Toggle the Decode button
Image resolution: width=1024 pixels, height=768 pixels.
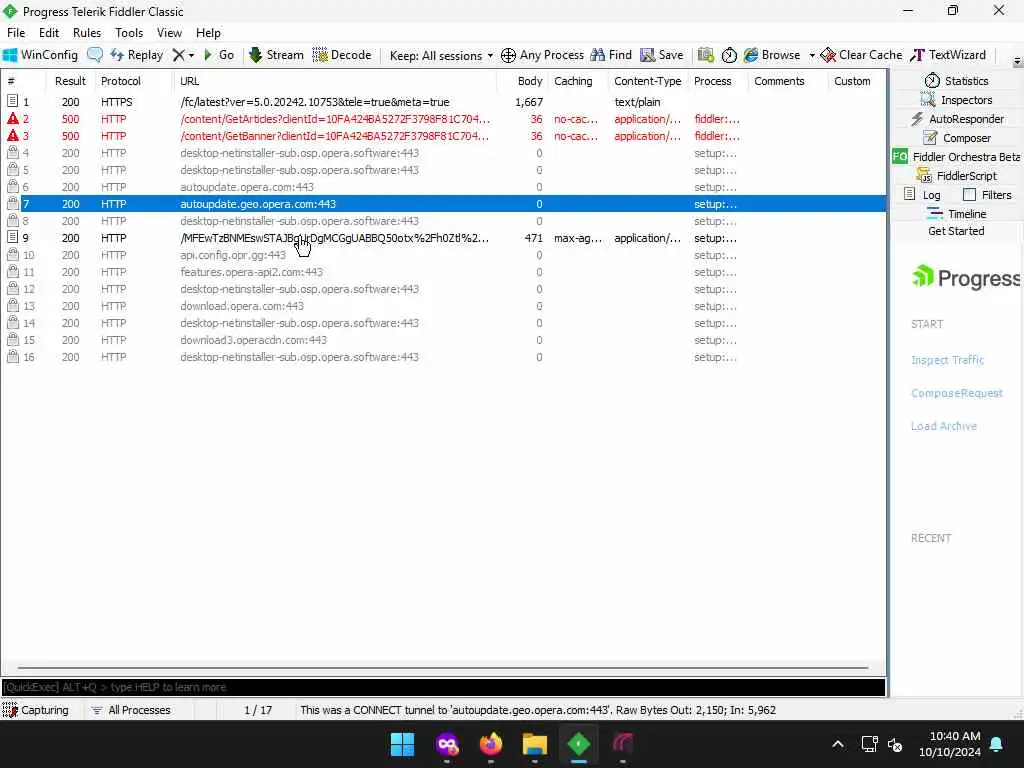point(342,55)
